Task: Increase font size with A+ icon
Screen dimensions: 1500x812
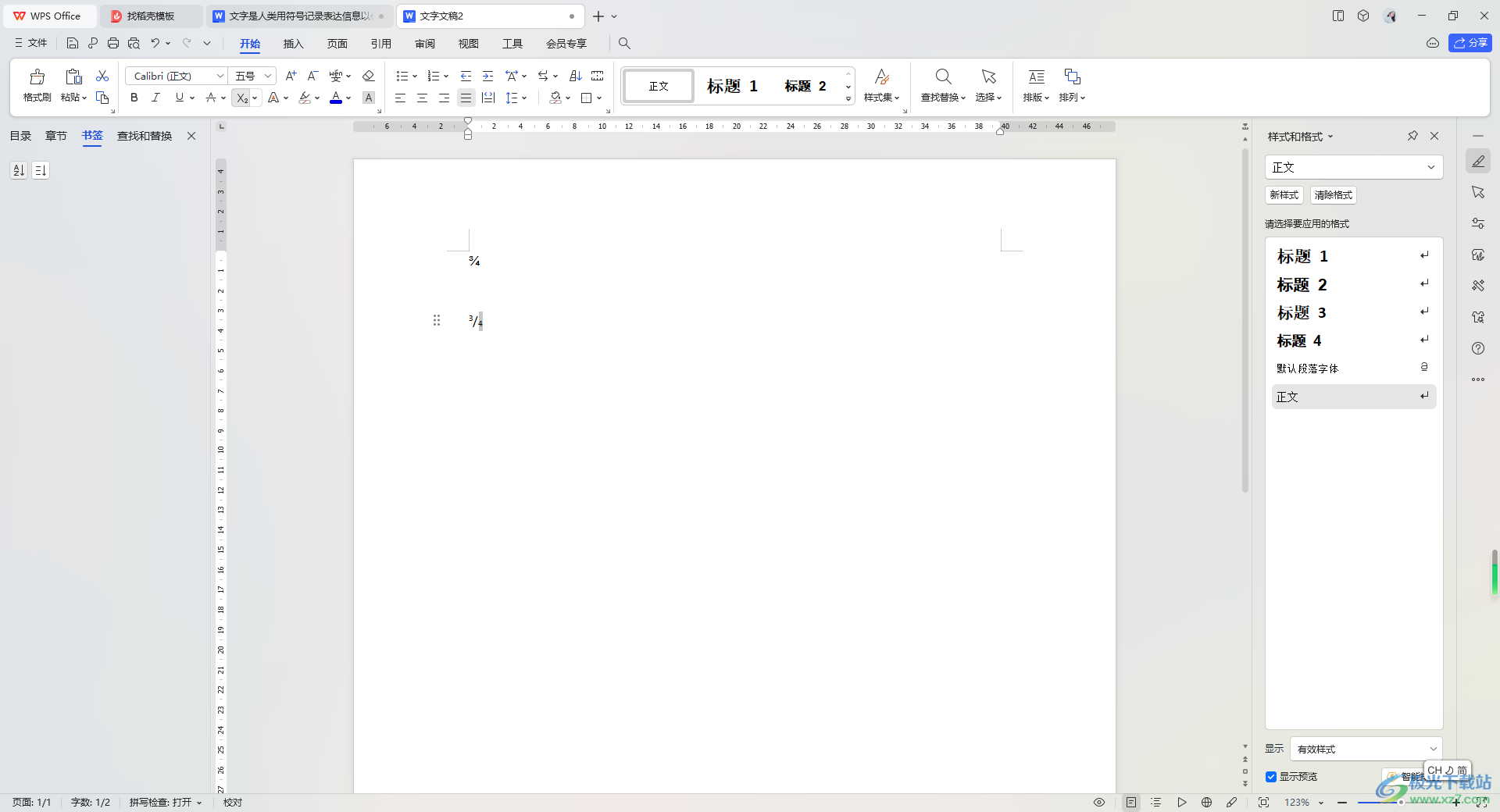Action: [291, 76]
